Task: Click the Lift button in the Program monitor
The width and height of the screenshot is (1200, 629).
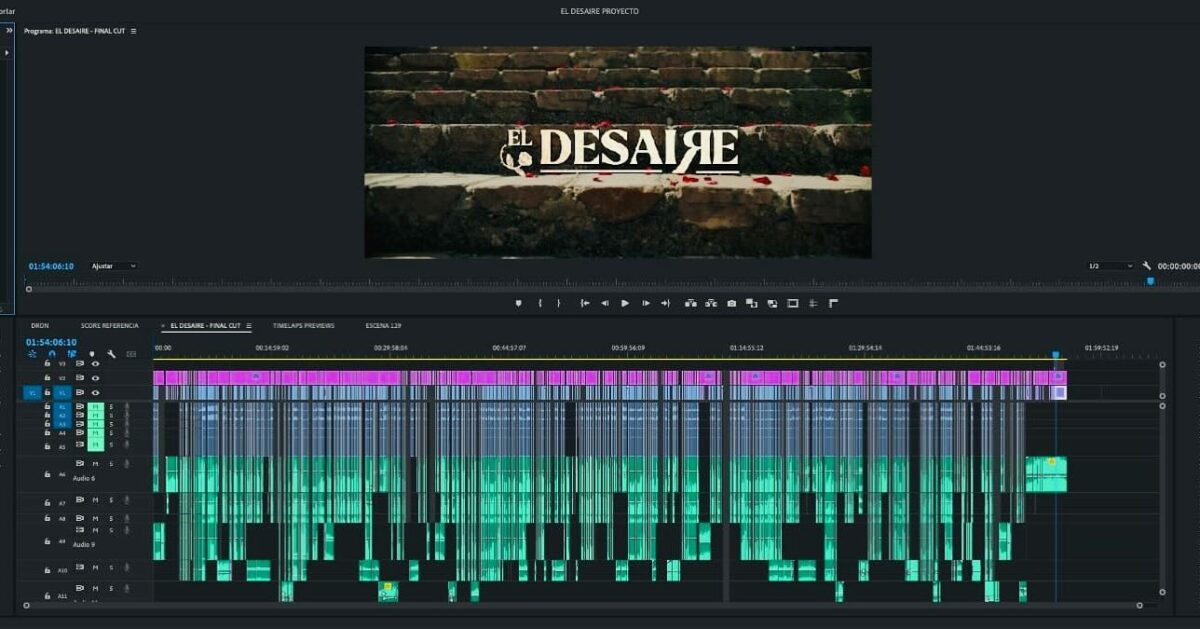Action: click(x=690, y=303)
